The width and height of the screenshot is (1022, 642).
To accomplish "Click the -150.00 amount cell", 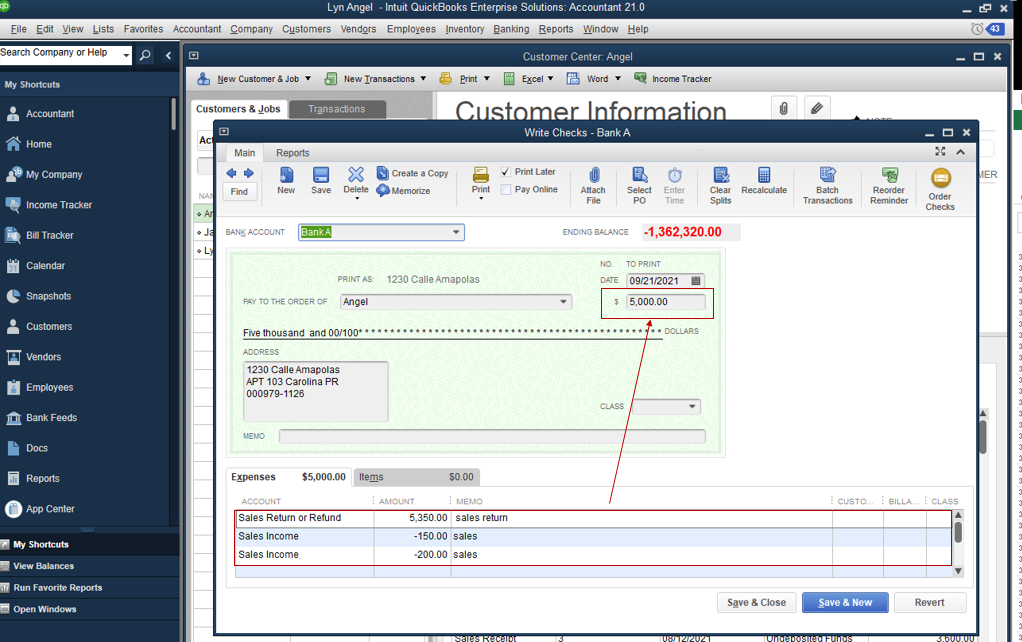I will pos(412,536).
